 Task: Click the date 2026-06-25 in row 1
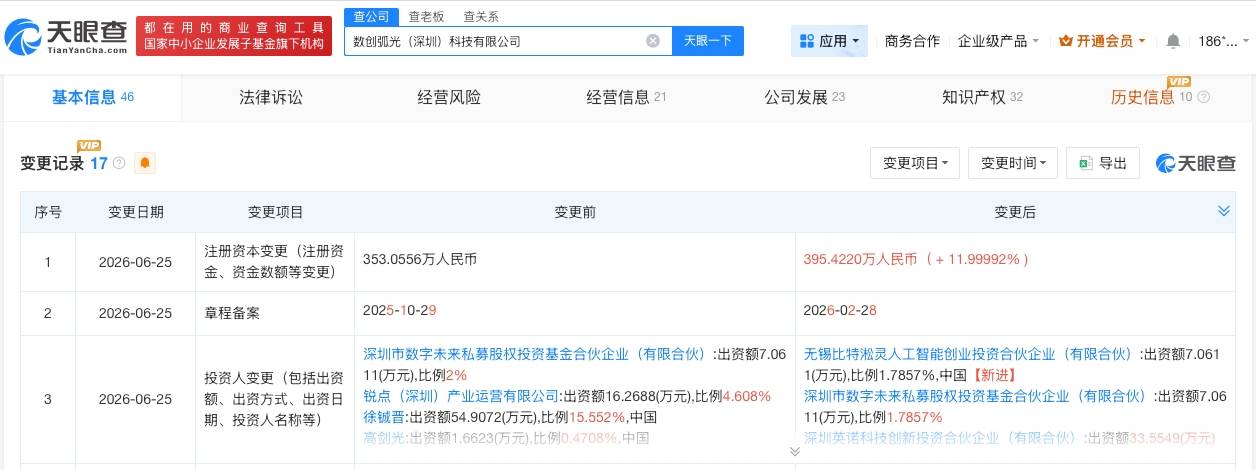pyautogui.click(x=136, y=262)
